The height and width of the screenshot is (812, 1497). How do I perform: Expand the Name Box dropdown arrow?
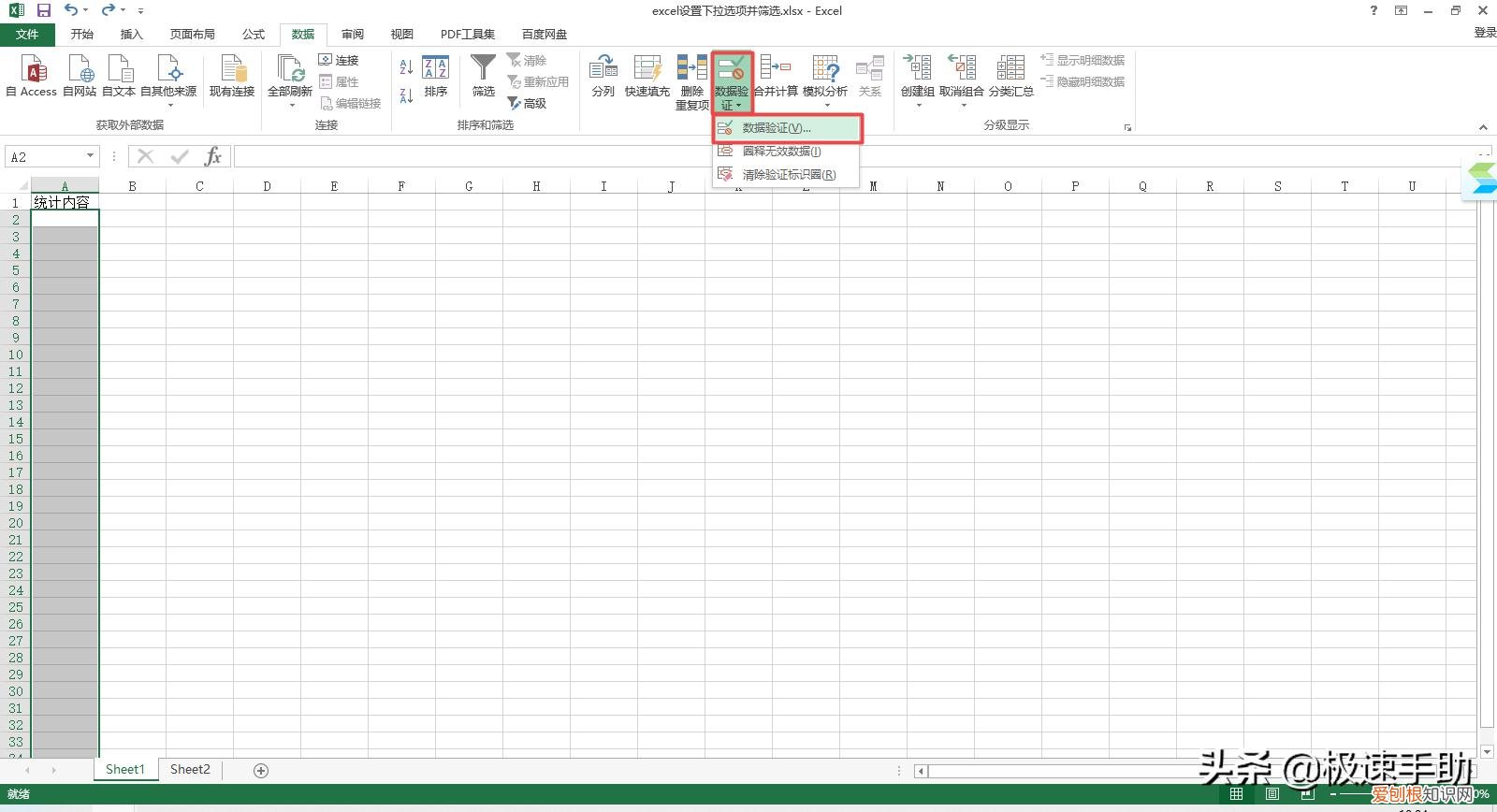tap(91, 156)
